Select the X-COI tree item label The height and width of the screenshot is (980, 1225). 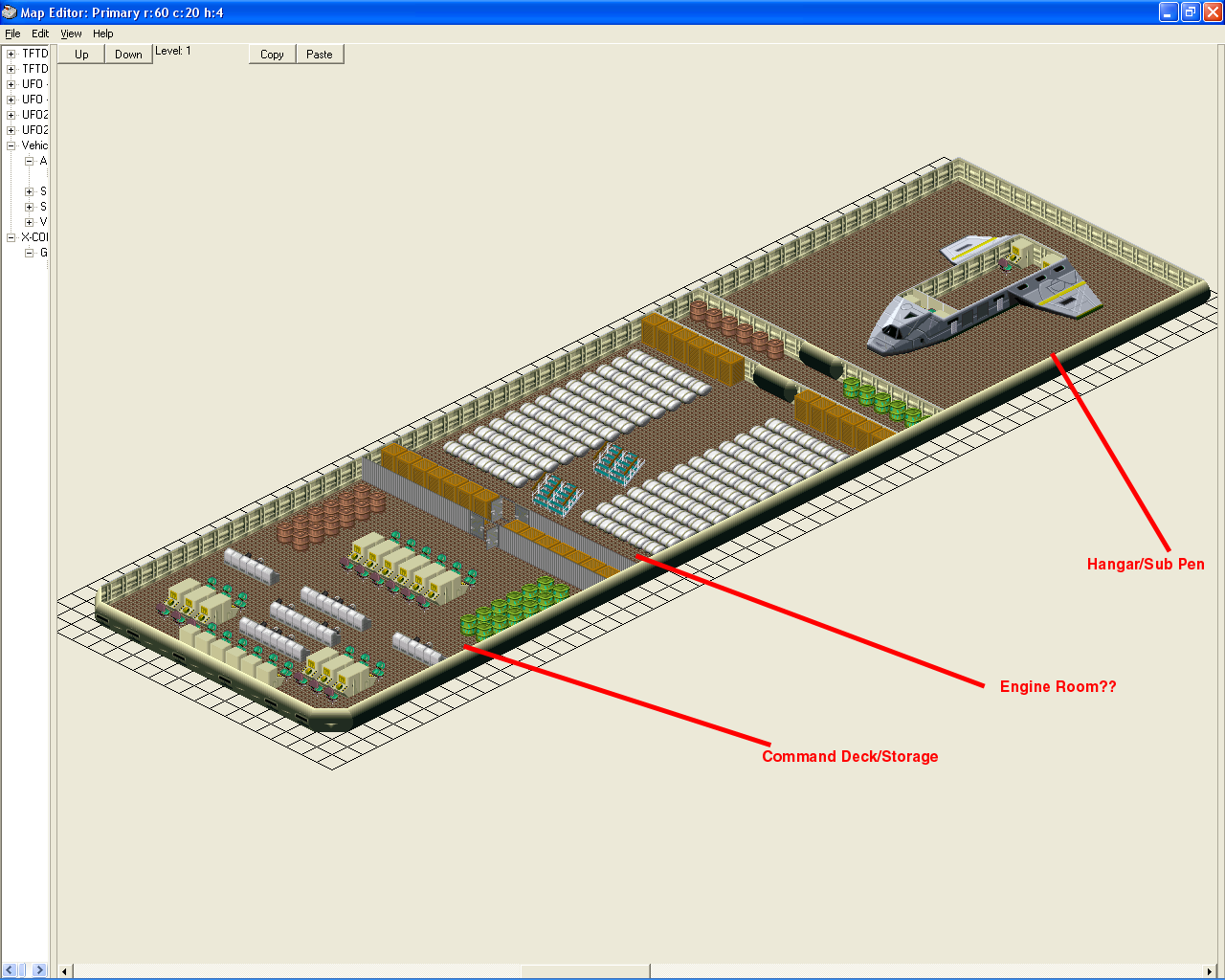point(34,237)
